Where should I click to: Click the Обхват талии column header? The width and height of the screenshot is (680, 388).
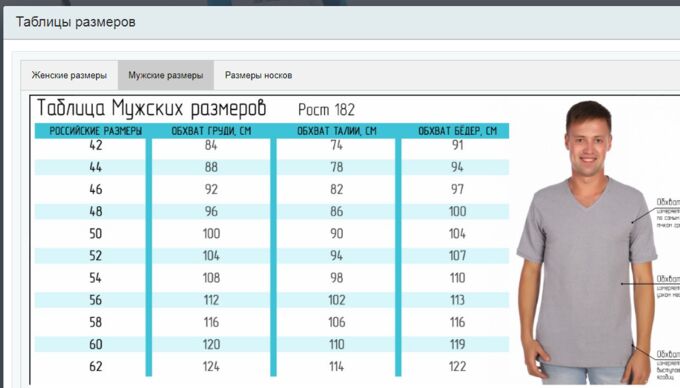[337, 131]
